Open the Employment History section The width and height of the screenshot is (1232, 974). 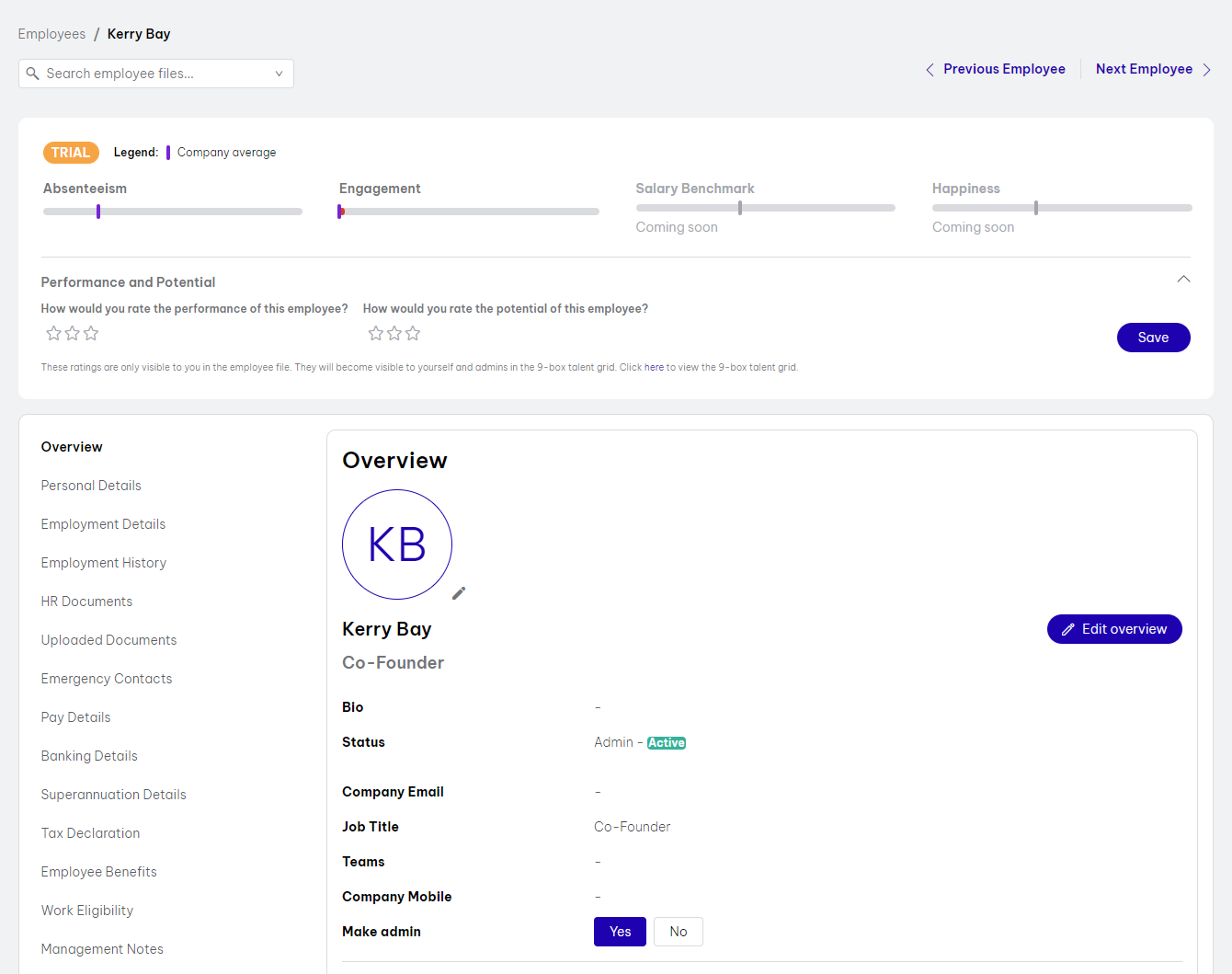tap(104, 563)
